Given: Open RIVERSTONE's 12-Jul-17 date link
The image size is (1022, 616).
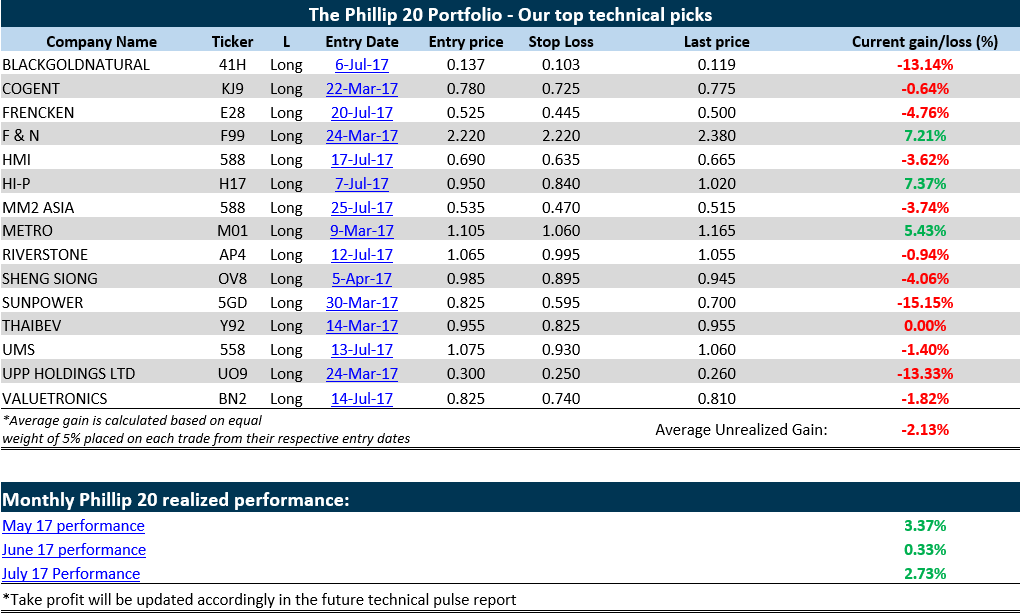Looking at the screenshot, I should click(x=362, y=255).
